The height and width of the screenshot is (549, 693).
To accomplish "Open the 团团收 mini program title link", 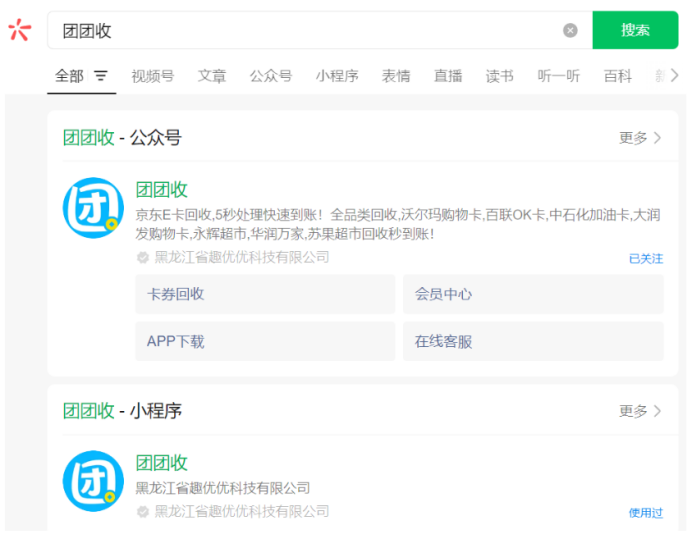I will (162, 463).
